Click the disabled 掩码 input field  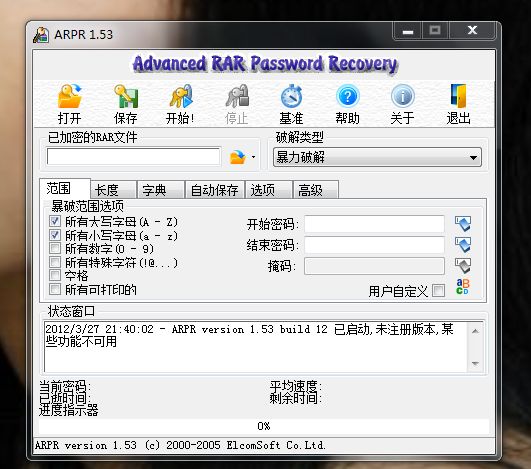[375, 266]
